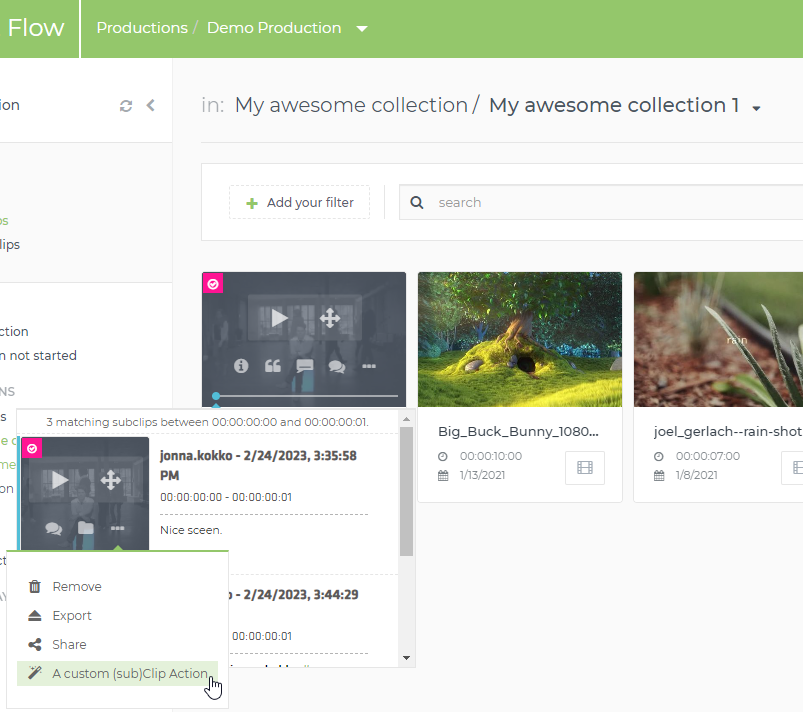Click subclip list scroll down arrow

pyautogui.click(x=407, y=658)
